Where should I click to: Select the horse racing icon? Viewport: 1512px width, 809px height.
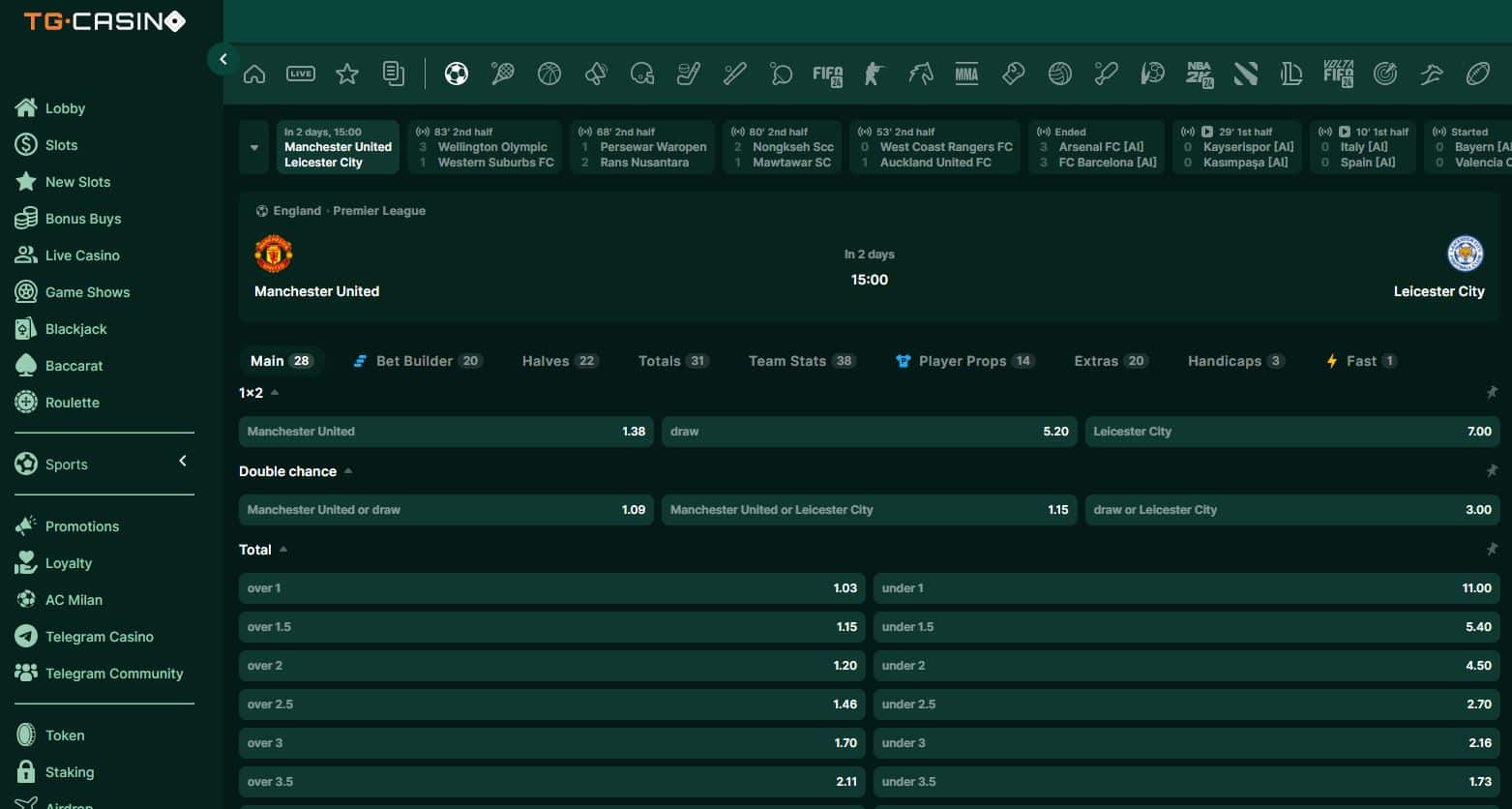click(921, 74)
